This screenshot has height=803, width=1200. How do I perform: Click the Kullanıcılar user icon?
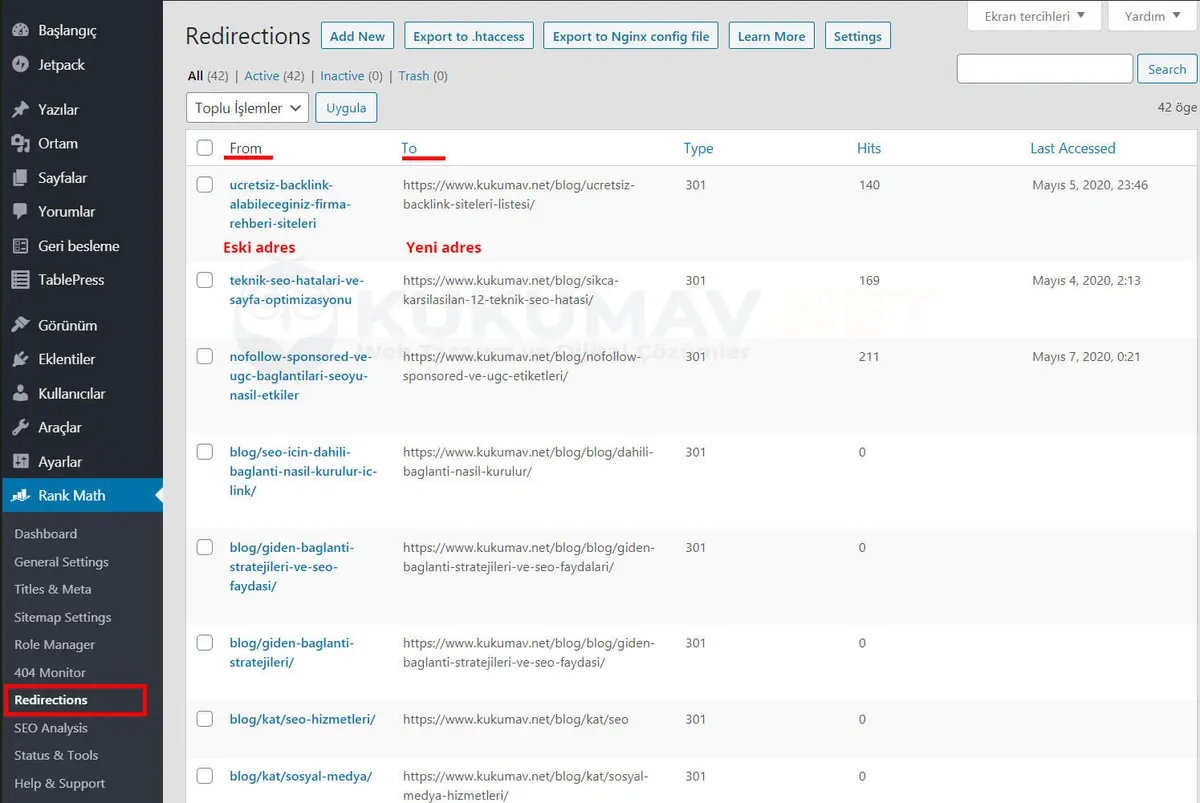[20, 393]
